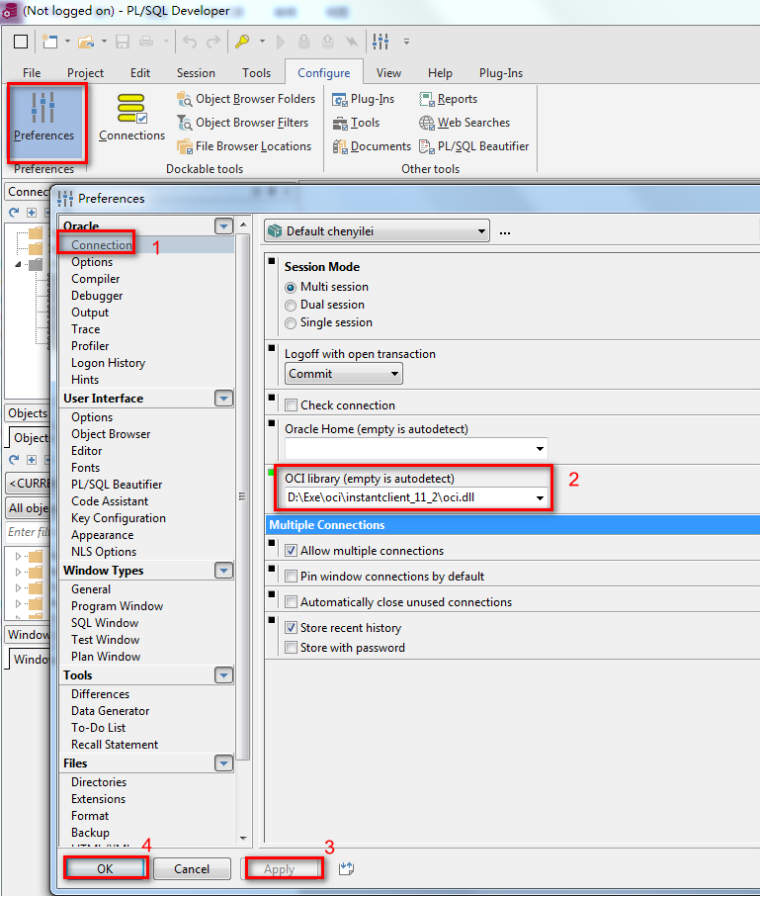Open the Connections ribbon icon
This screenshot has width=760, height=897.
point(132,118)
